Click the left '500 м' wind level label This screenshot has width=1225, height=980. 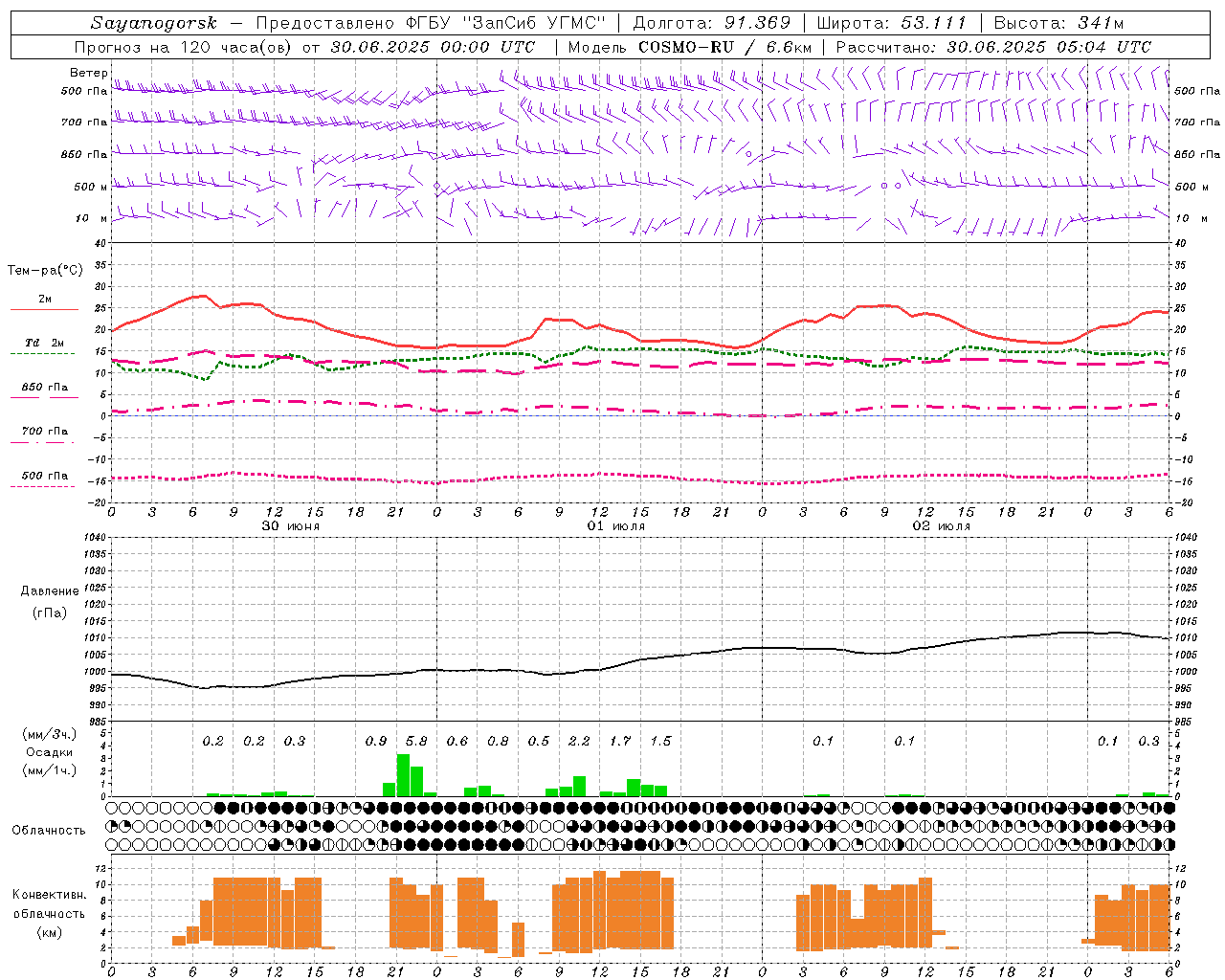[91, 187]
